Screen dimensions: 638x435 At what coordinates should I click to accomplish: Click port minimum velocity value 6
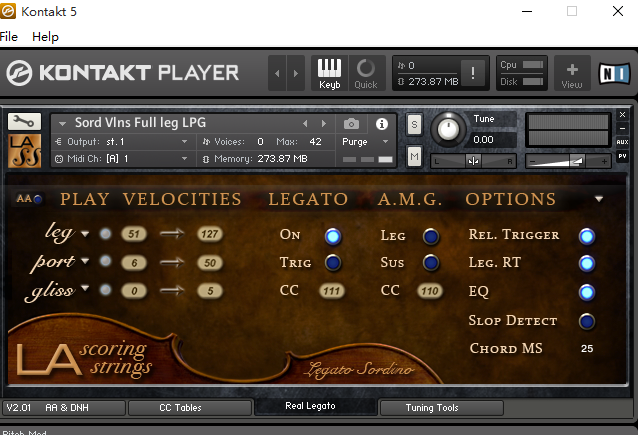[x=134, y=263]
